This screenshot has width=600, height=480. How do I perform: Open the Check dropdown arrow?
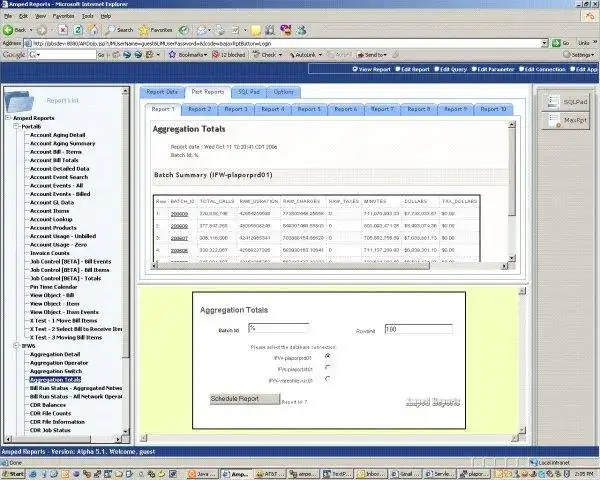pyautogui.click(x=280, y=55)
